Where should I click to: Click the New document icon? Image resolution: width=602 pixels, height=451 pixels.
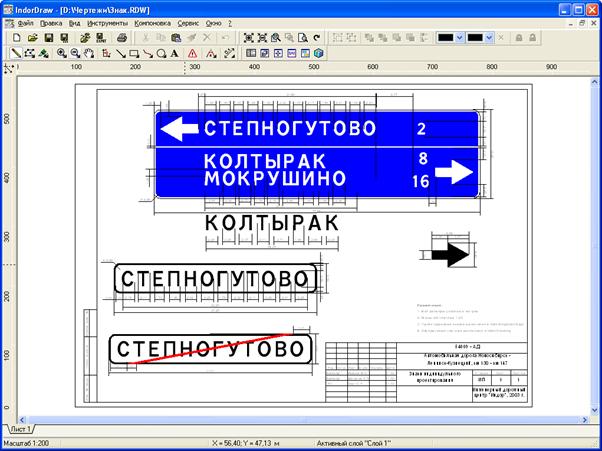coord(16,37)
